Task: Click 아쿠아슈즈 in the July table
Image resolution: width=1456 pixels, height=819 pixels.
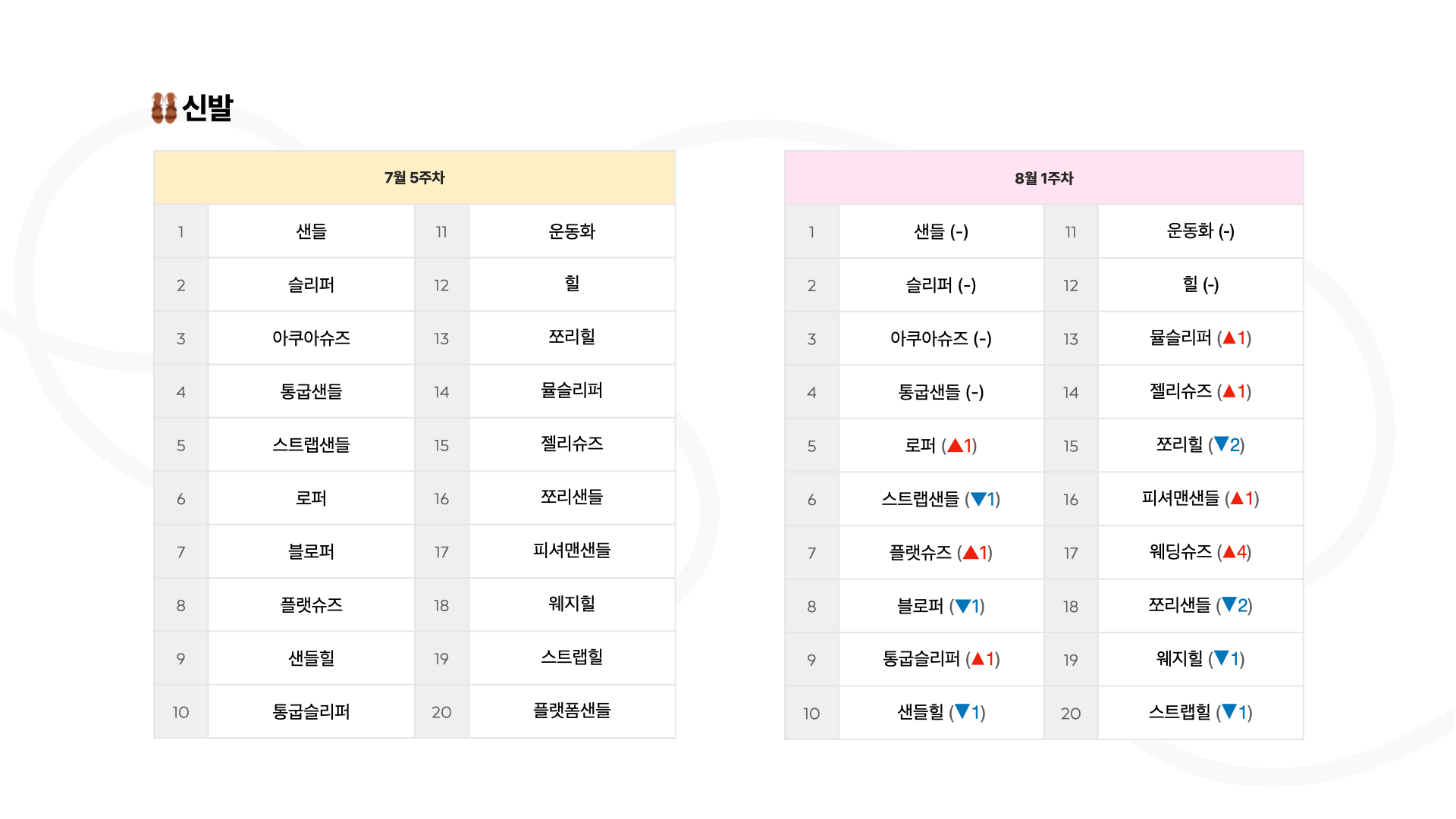Action: [x=311, y=338]
